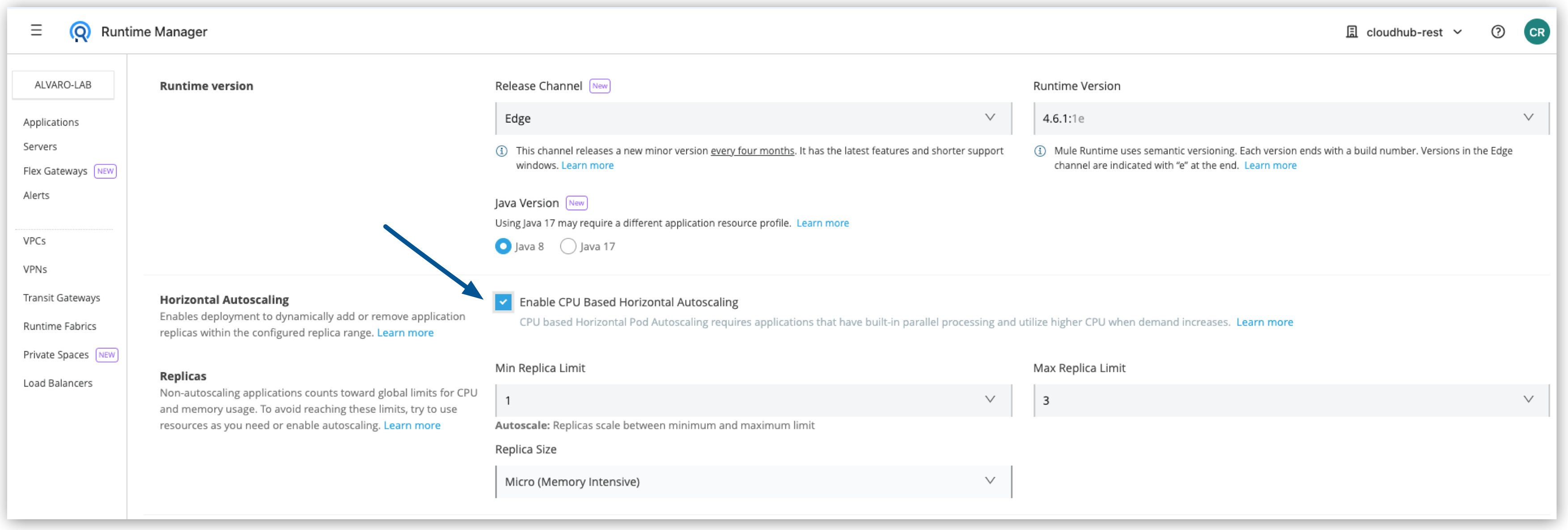Click the Runtime Manager logo
Viewport: 1568px width, 530px height.
tap(79, 31)
